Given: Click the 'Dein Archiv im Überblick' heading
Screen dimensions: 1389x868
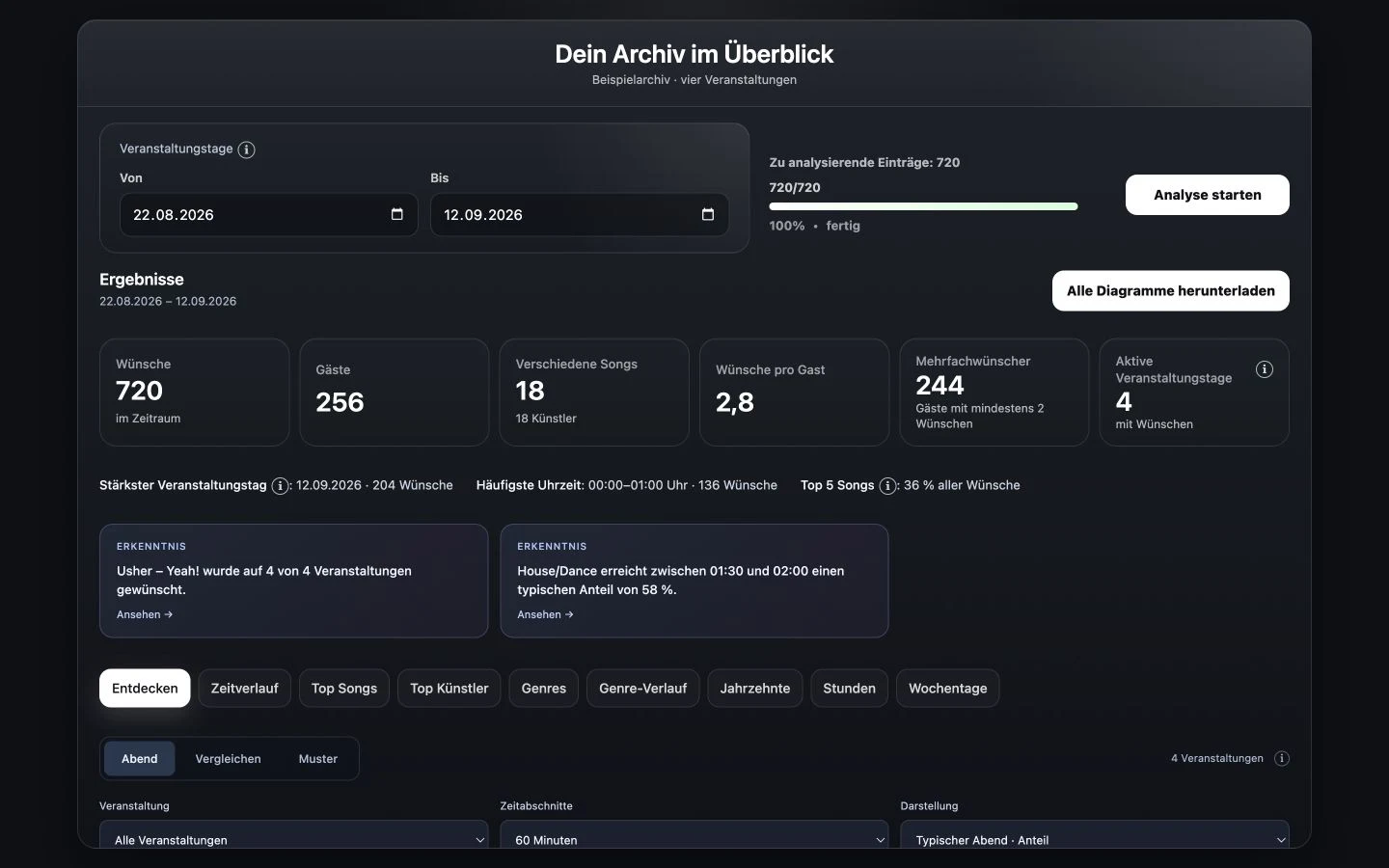Looking at the screenshot, I should click(694, 54).
